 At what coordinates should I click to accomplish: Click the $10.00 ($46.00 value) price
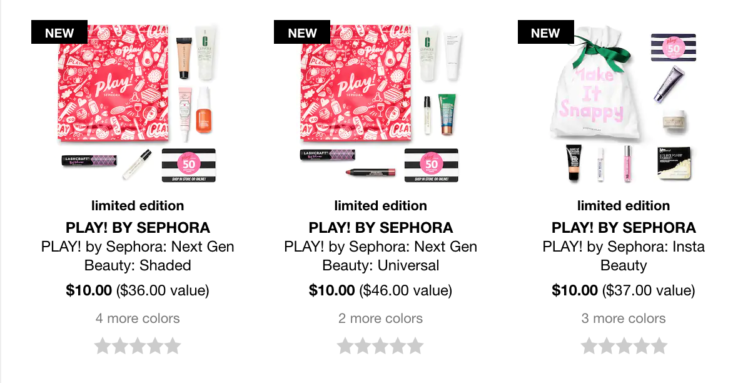pos(381,290)
